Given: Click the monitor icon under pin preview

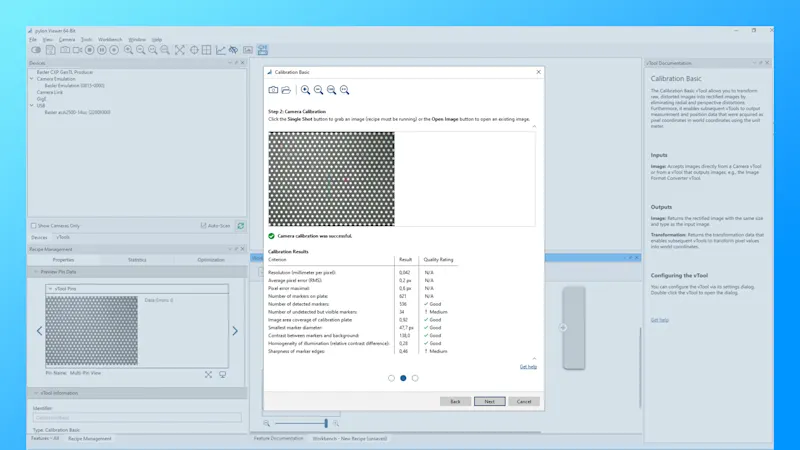Looking at the screenshot, I should [223, 374].
